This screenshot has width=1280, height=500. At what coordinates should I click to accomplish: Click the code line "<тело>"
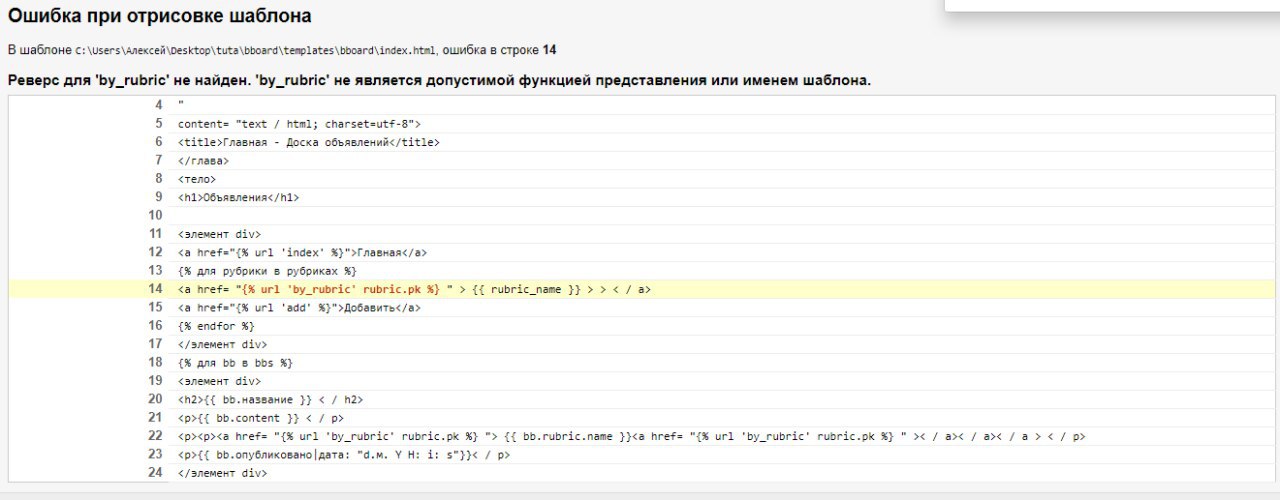pyautogui.click(x=197, y=179)
